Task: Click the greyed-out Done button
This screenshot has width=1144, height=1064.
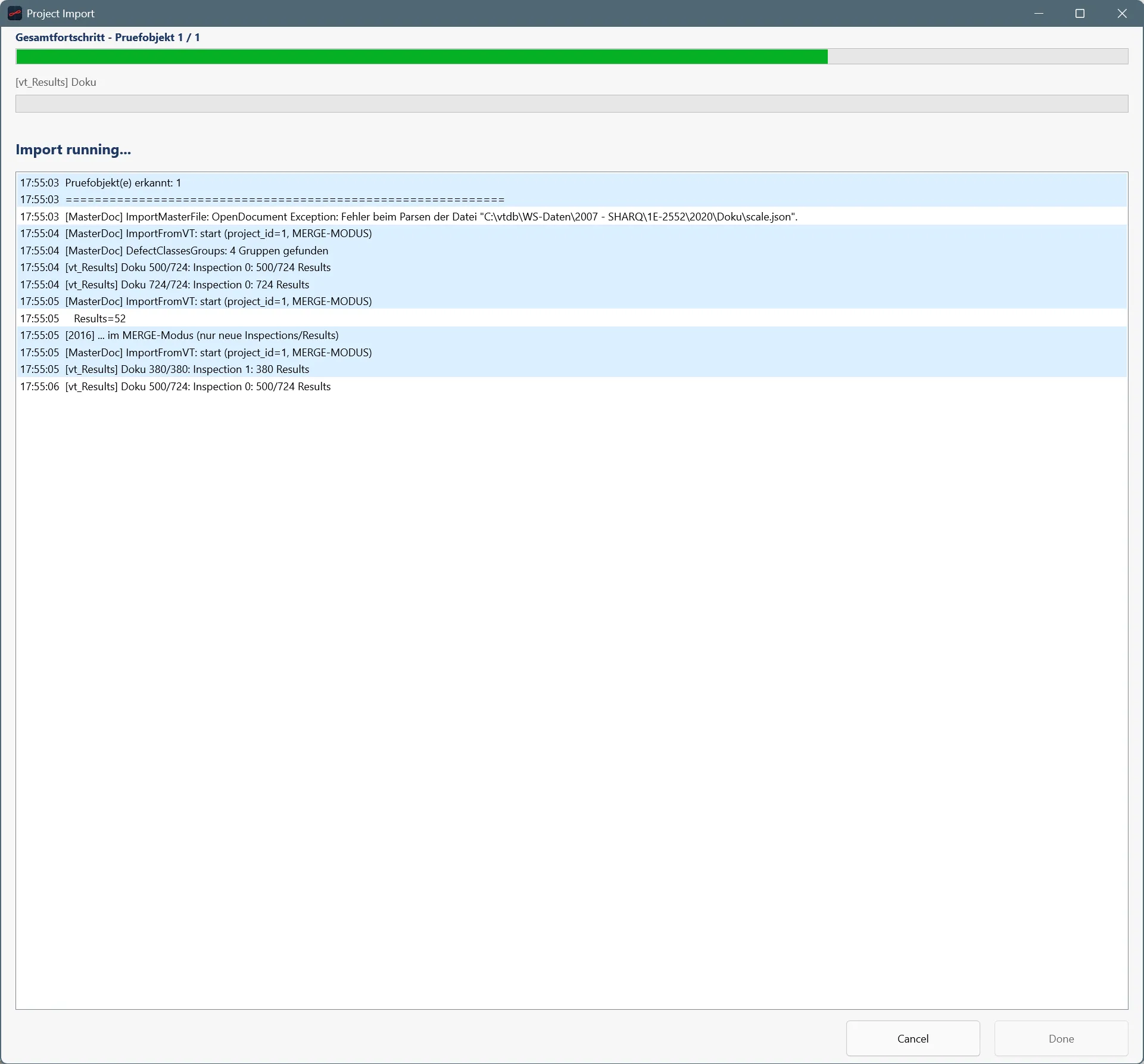Action: click(x=1061, y=1038)
